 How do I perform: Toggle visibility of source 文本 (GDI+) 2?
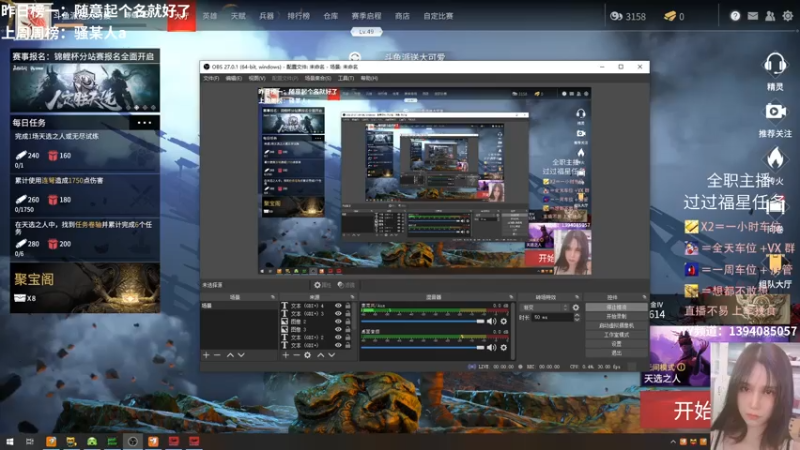pyautogui.click(x=338, y=337)
